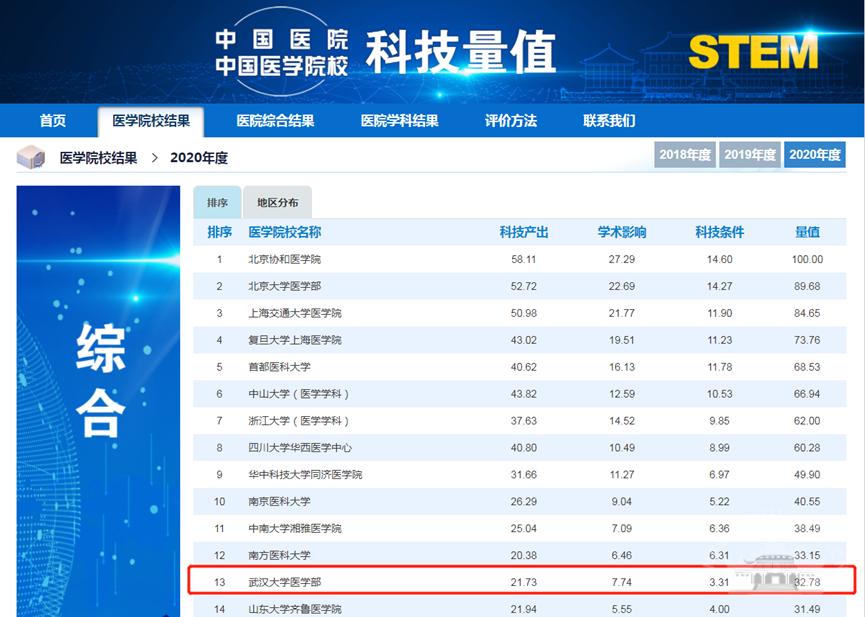The image size is (865, 617).
Task: Select the 排序 ranking tab
Action: coord(217,202)
